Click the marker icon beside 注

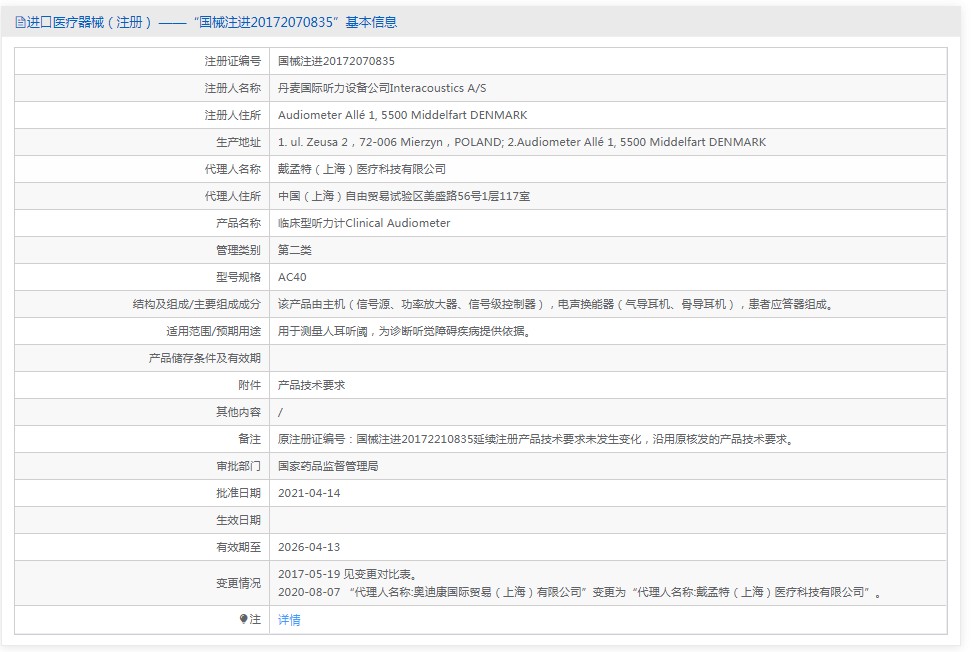coord(244,620)
